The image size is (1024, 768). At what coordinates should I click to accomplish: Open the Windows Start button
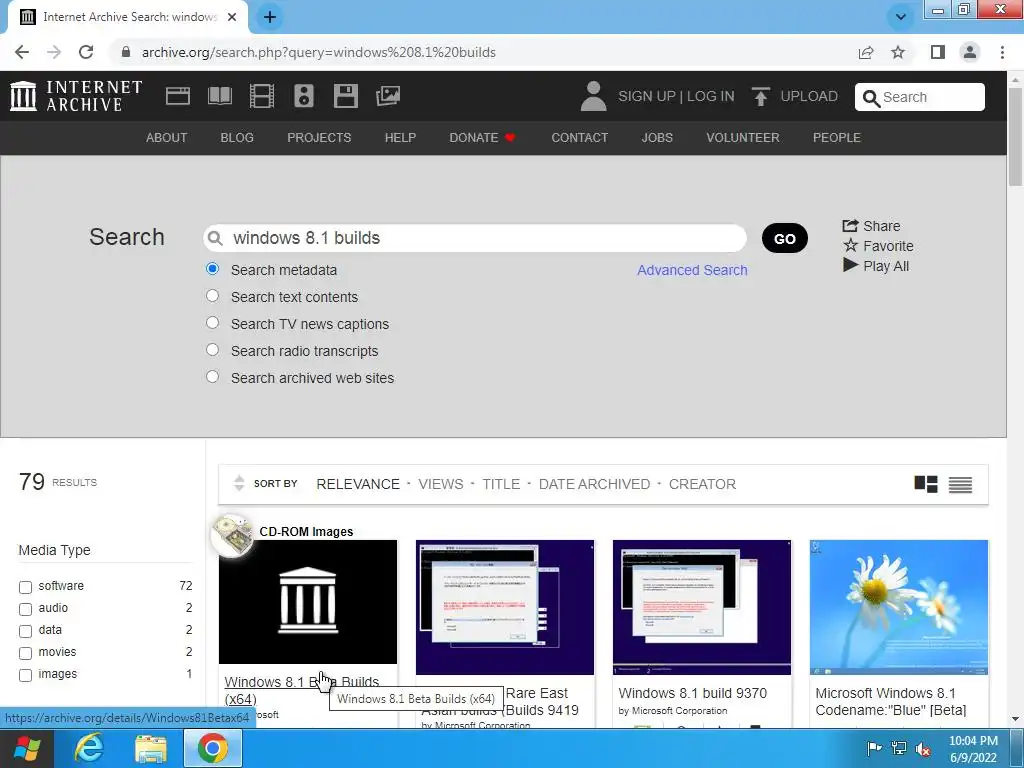coord(27,748)
